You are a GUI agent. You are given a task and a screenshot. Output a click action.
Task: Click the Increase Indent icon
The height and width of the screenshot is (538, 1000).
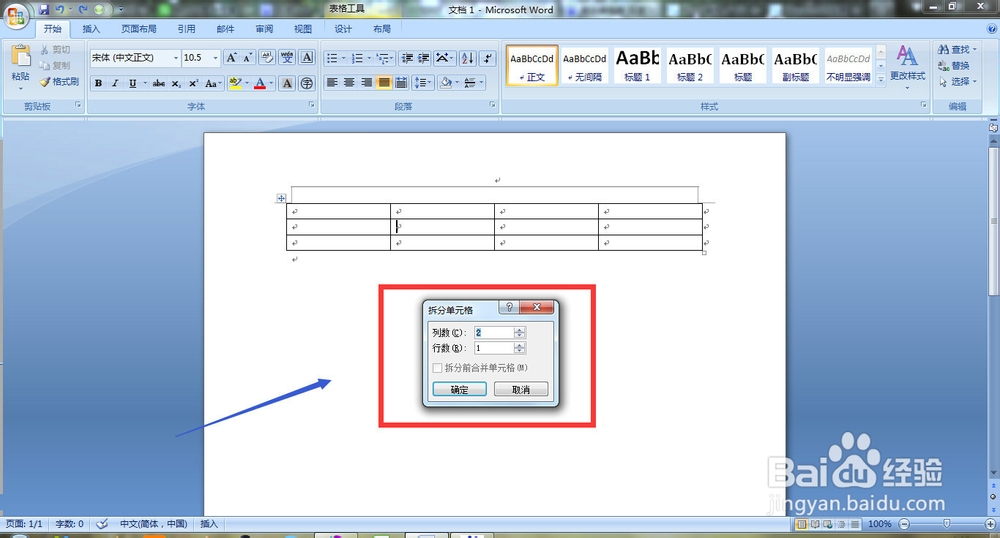pyautogui.click(x=423, y=58)
